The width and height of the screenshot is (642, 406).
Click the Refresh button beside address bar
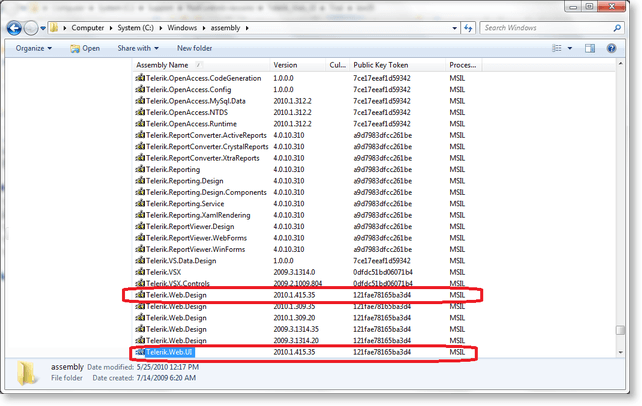click(468, 28)
